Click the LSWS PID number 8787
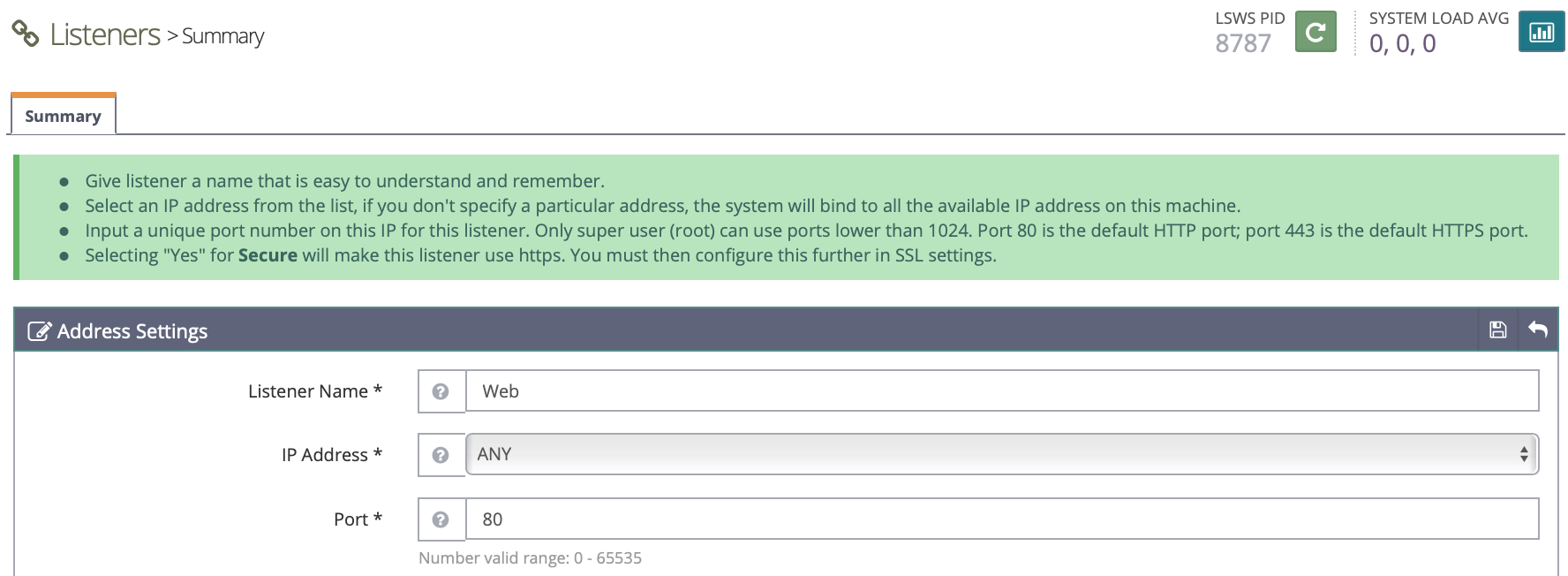This screenshot has width=1568, height=576. (x=1242, y=43)
